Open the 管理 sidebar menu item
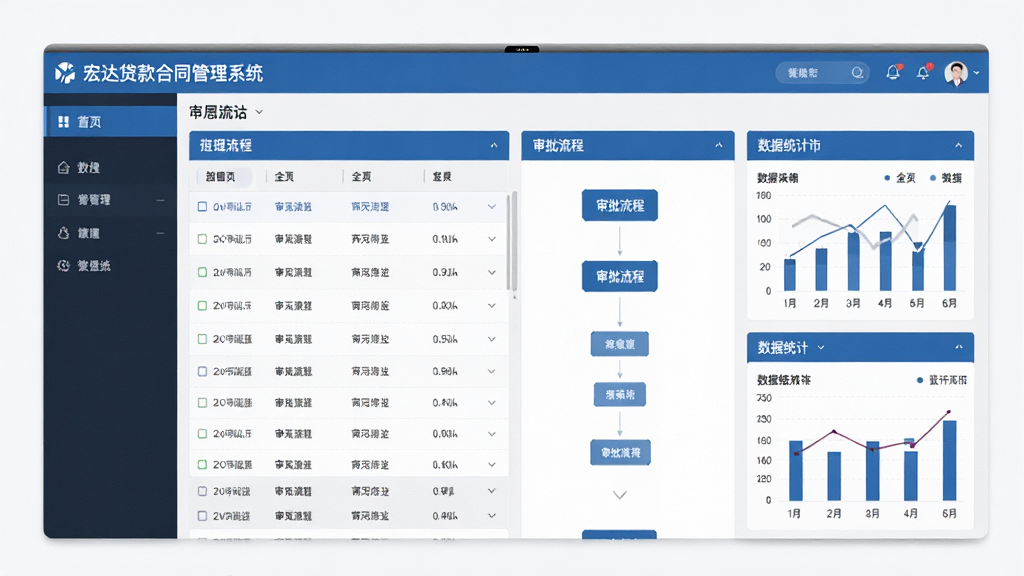 [110, 200]
